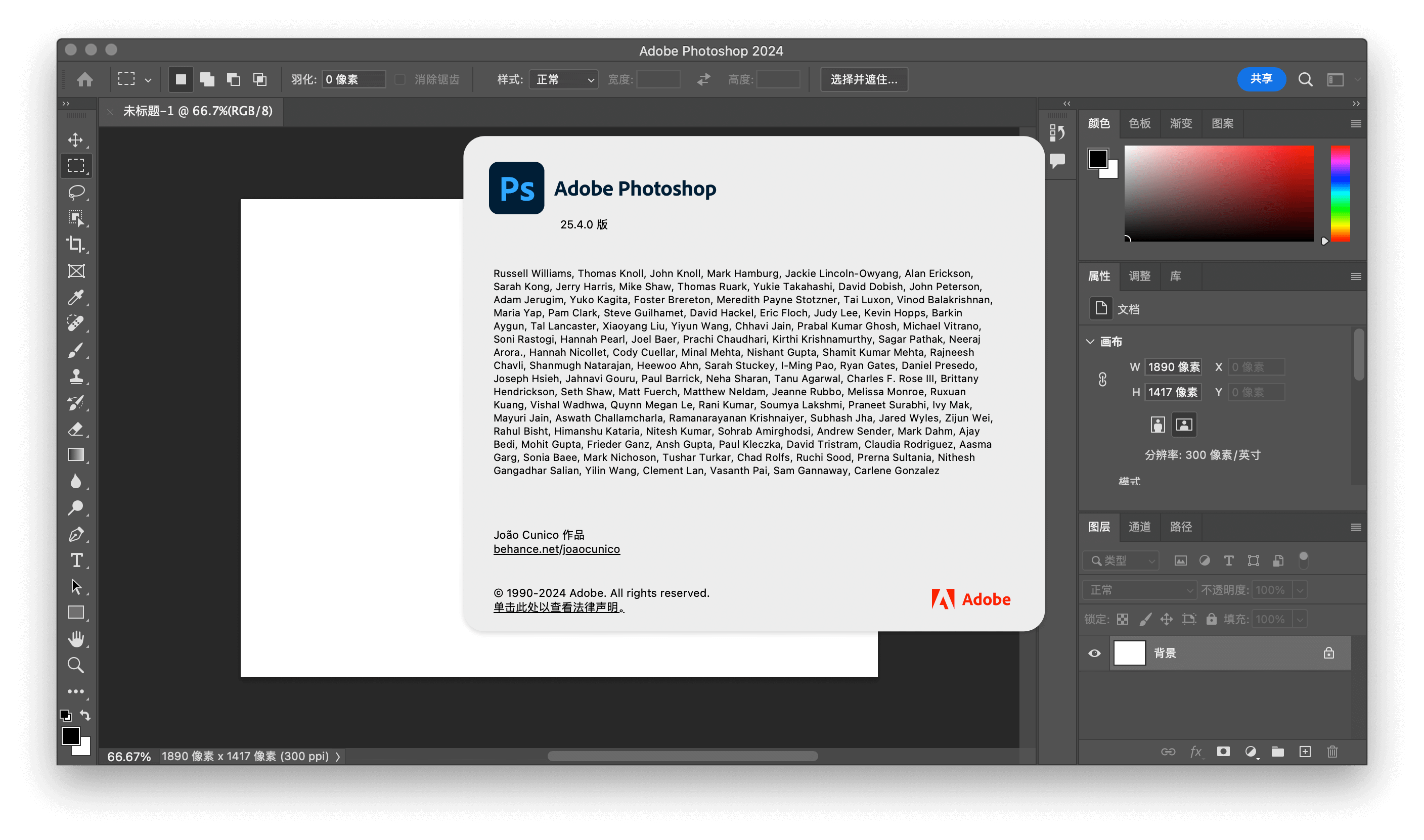Select the Blur tool
1424x840 pixels.
coord(76,482)
